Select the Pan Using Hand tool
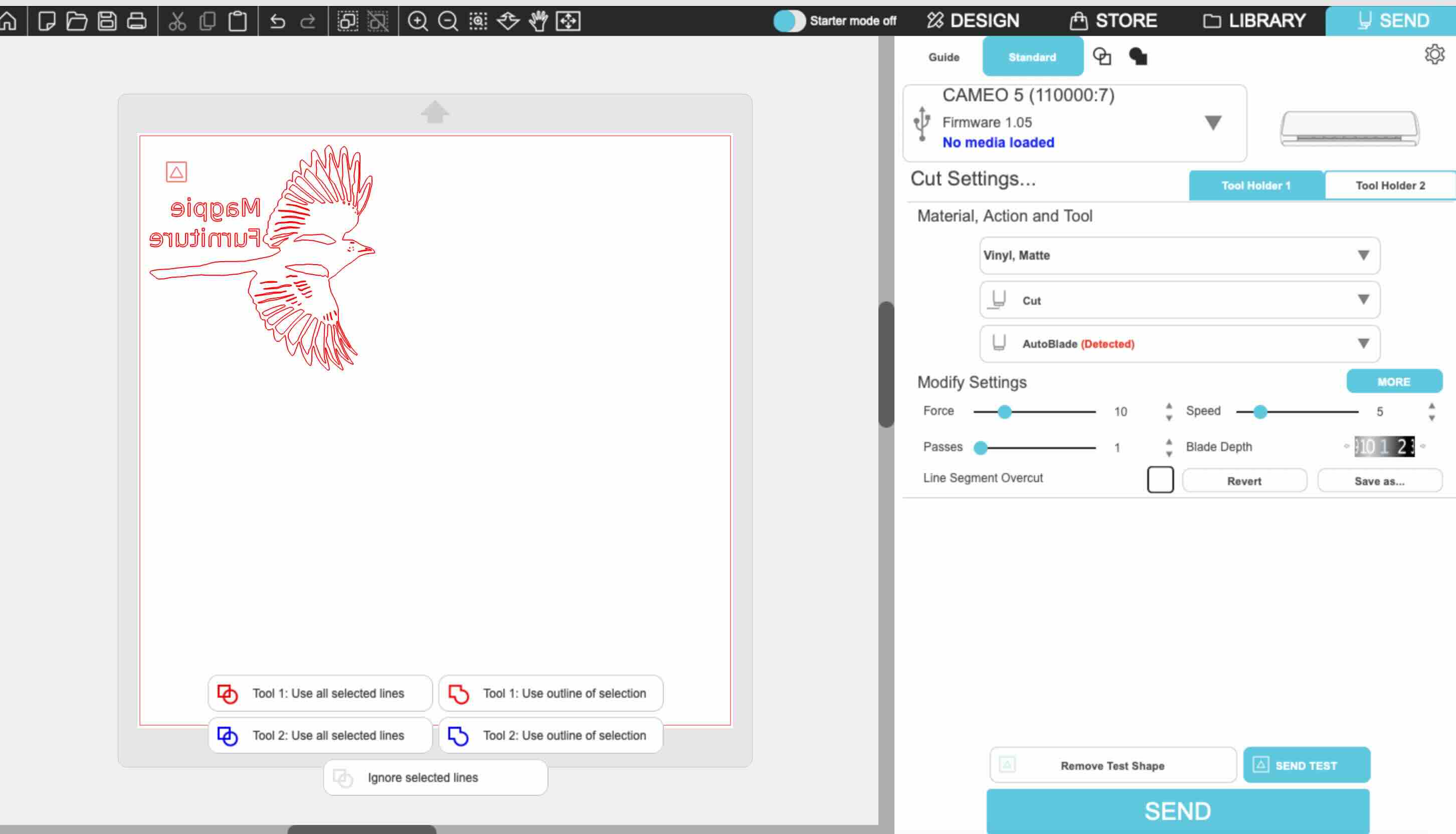Image resolution: width=1456 pixels, height=834 pixels. pyautogui.click(x=538, y=21)
